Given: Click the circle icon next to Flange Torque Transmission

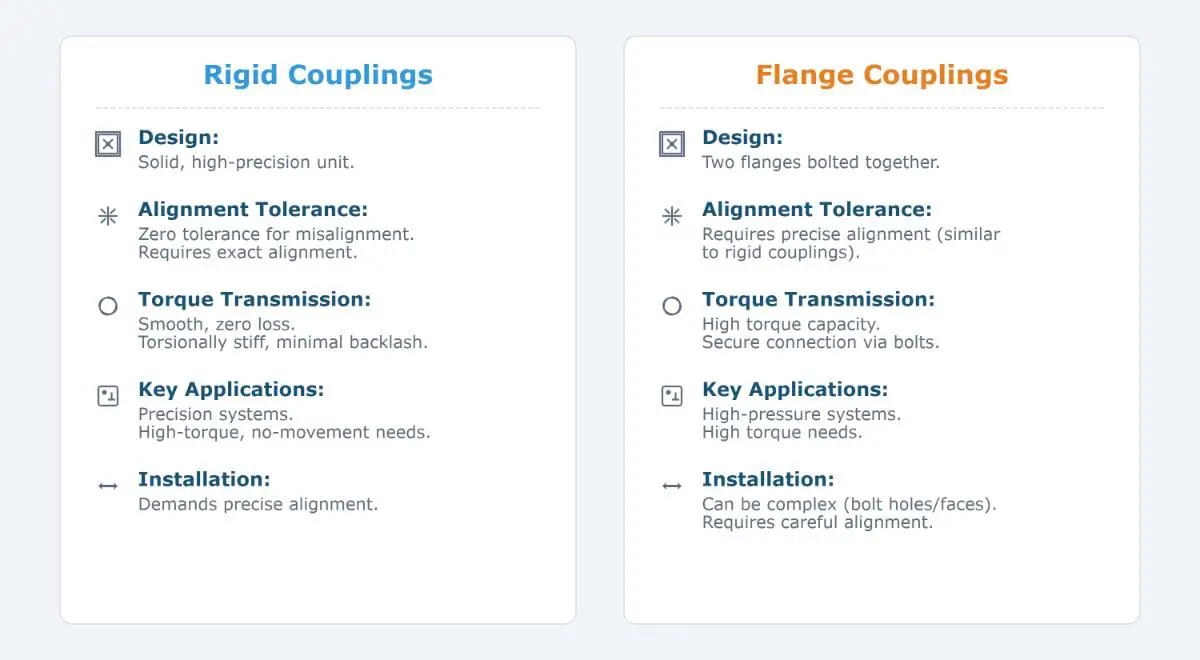Looking at the screenshot, I should (x=672, y=306).
